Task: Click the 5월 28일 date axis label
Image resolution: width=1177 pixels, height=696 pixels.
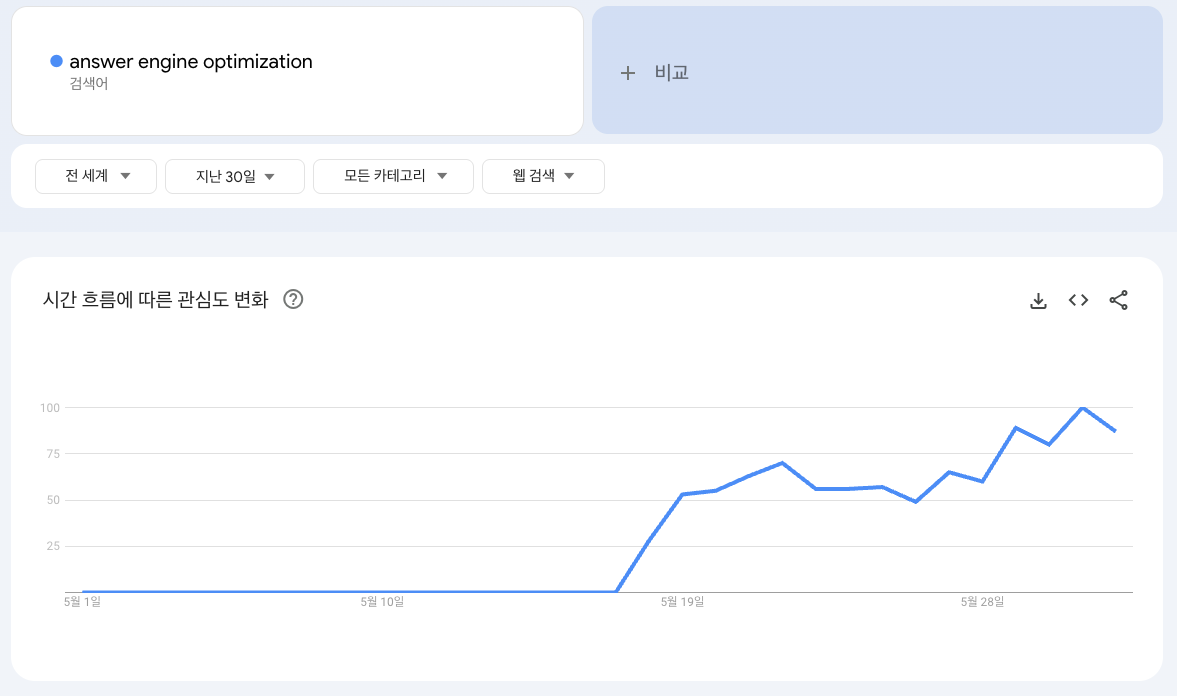Action: pyautogui.click(x=982, y=602)
